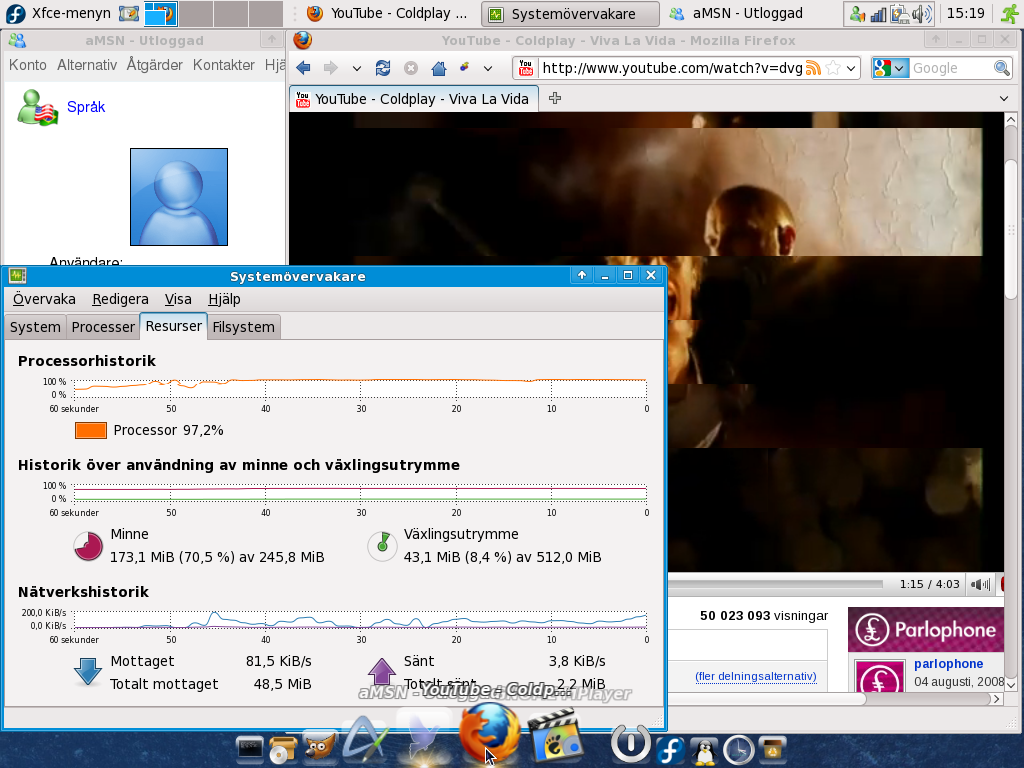Mute the YouTube video with speaker button
Screen dimensions: 1024x768
pos(980,584)
